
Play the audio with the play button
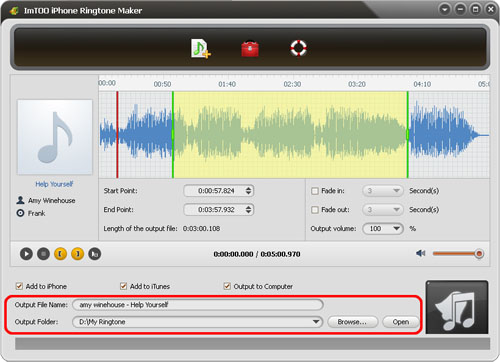click(x=26, y=254)
